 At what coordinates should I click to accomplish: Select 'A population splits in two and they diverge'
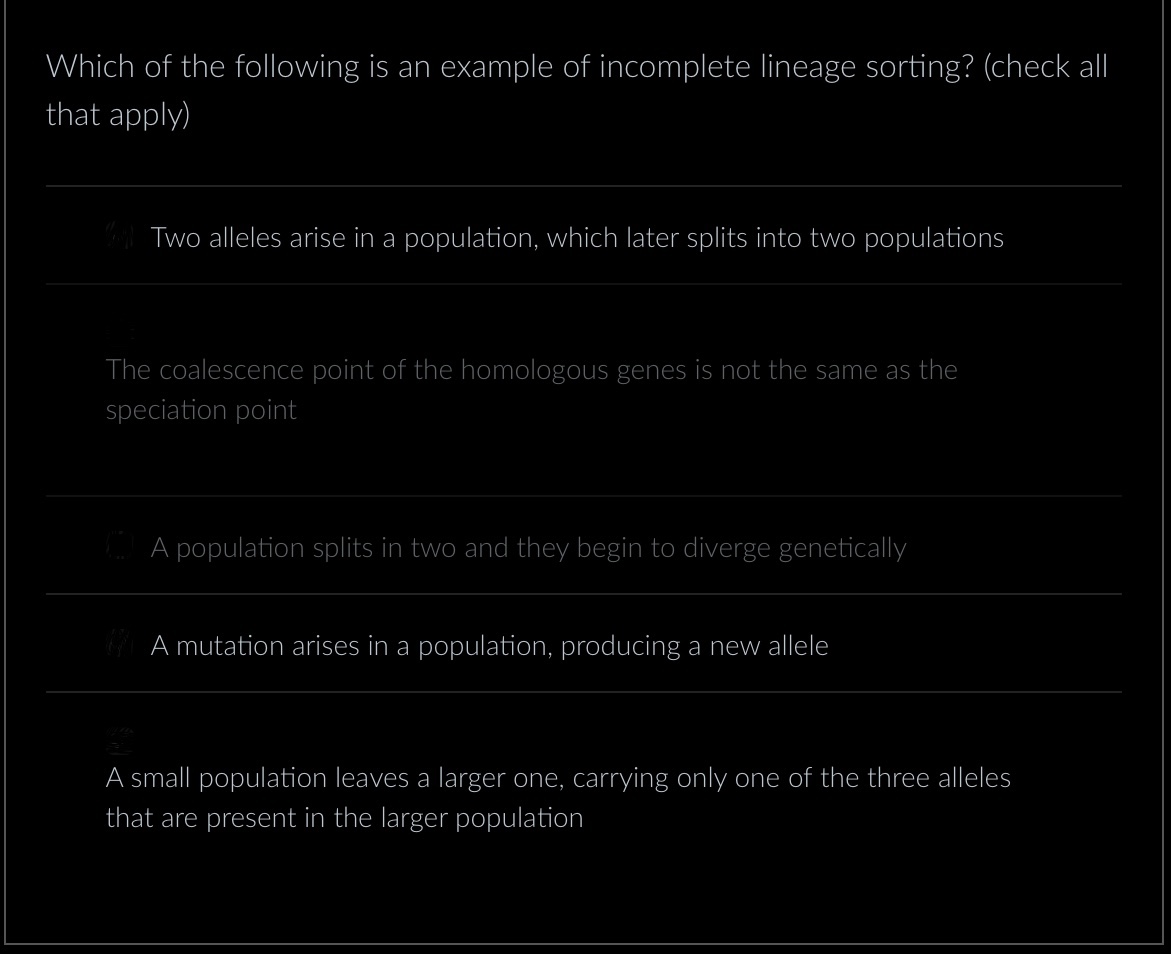coord(528,547)
